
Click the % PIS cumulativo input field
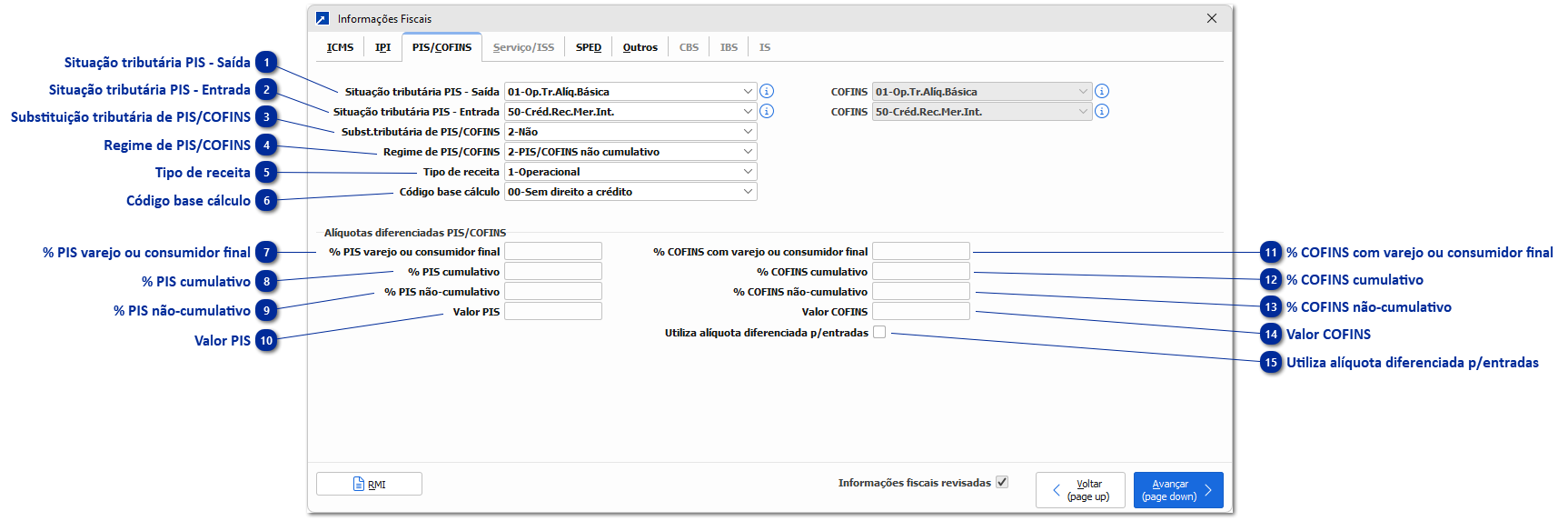pos(553,271)
